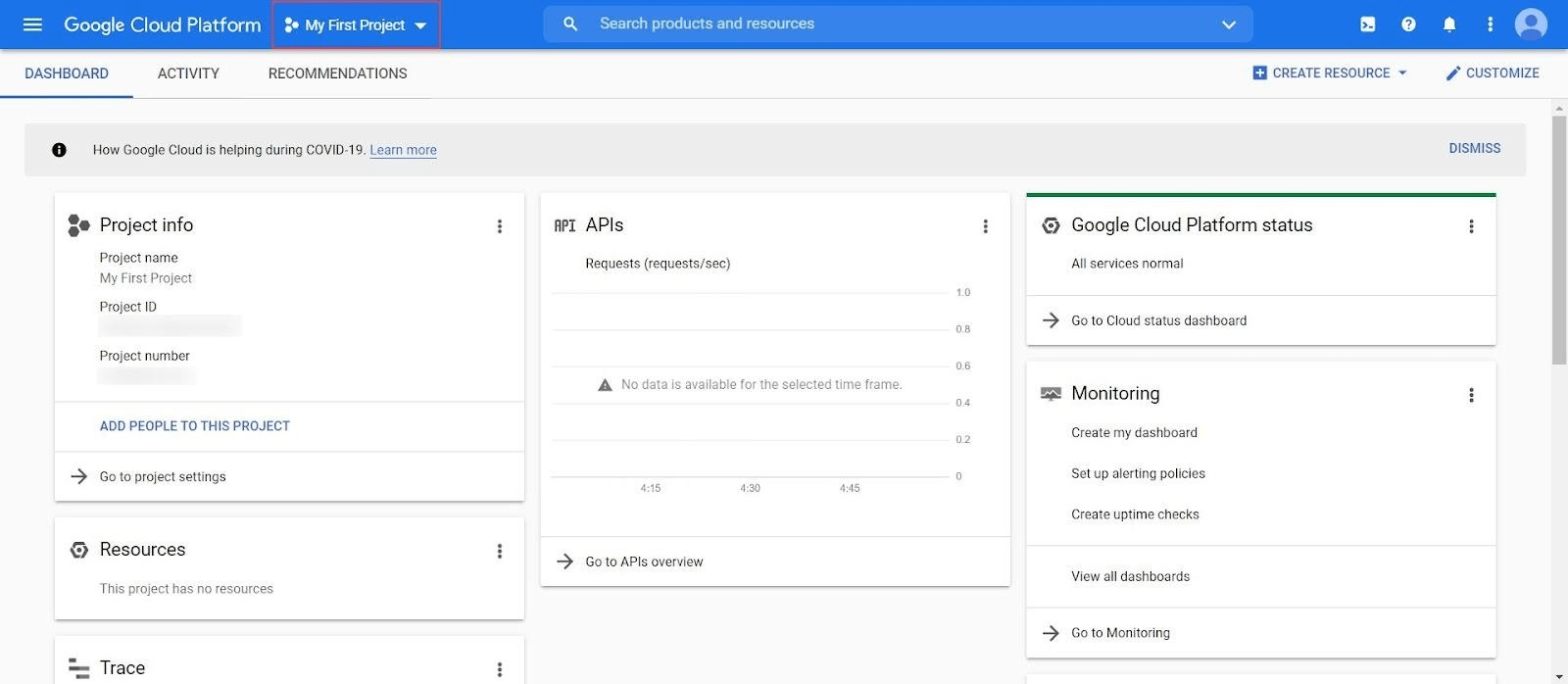Switch to the Recommendations tab
The width and height of the screenshot is (1568, 684).
pos(338,73)
